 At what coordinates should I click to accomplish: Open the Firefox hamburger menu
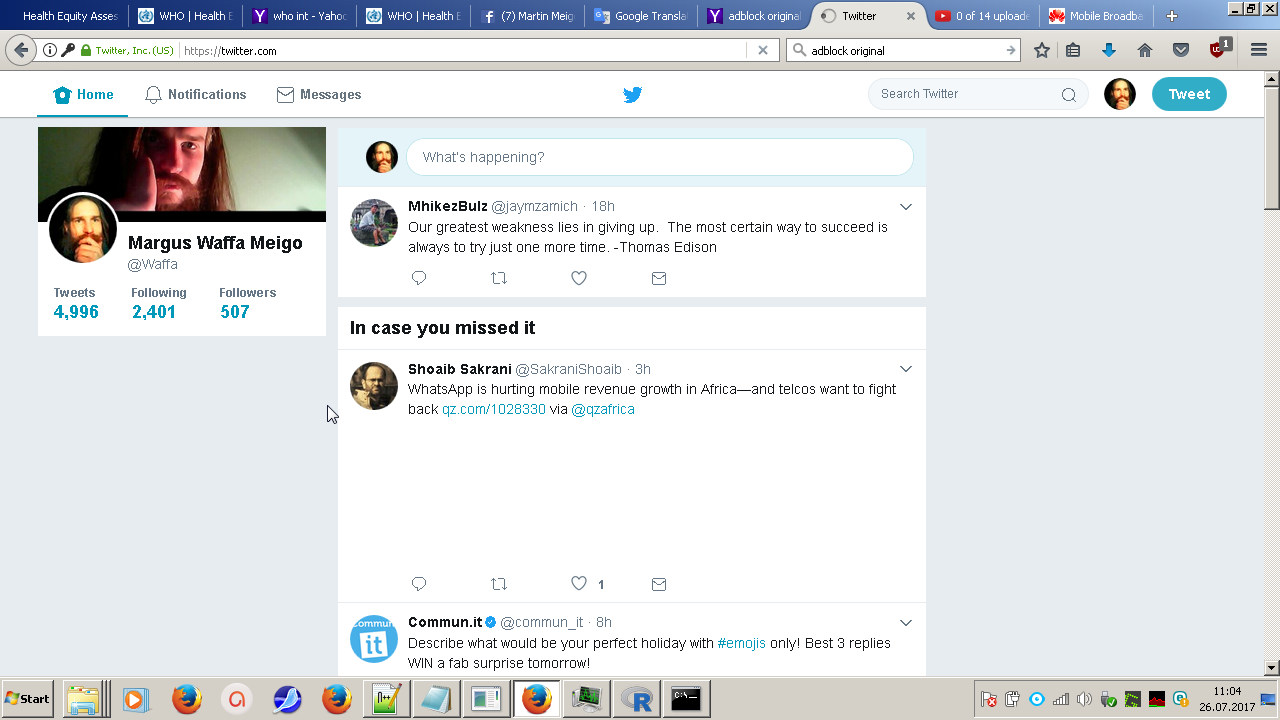coord(1259,50)
